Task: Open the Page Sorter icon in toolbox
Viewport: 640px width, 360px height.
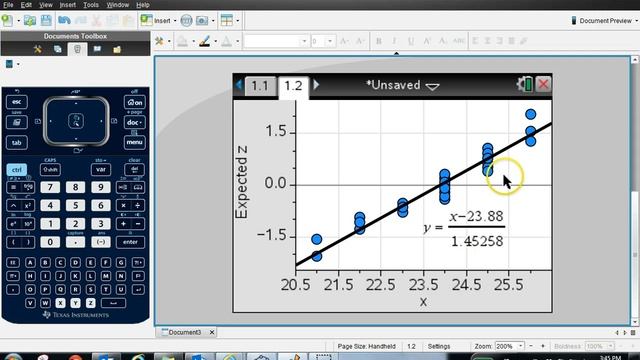Action: click(x=58, y=49)
